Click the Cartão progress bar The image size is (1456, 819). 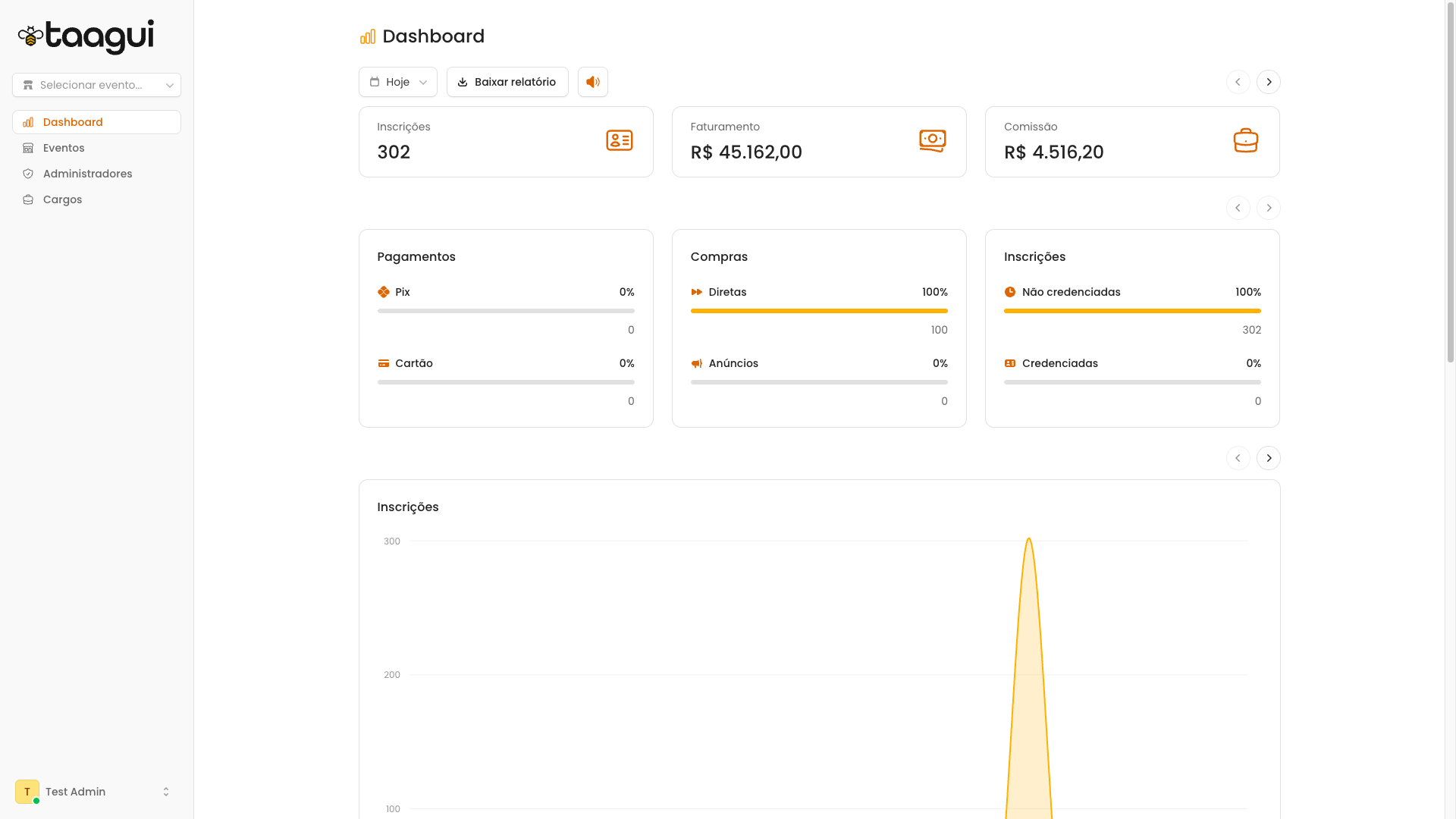coord(506,382)
